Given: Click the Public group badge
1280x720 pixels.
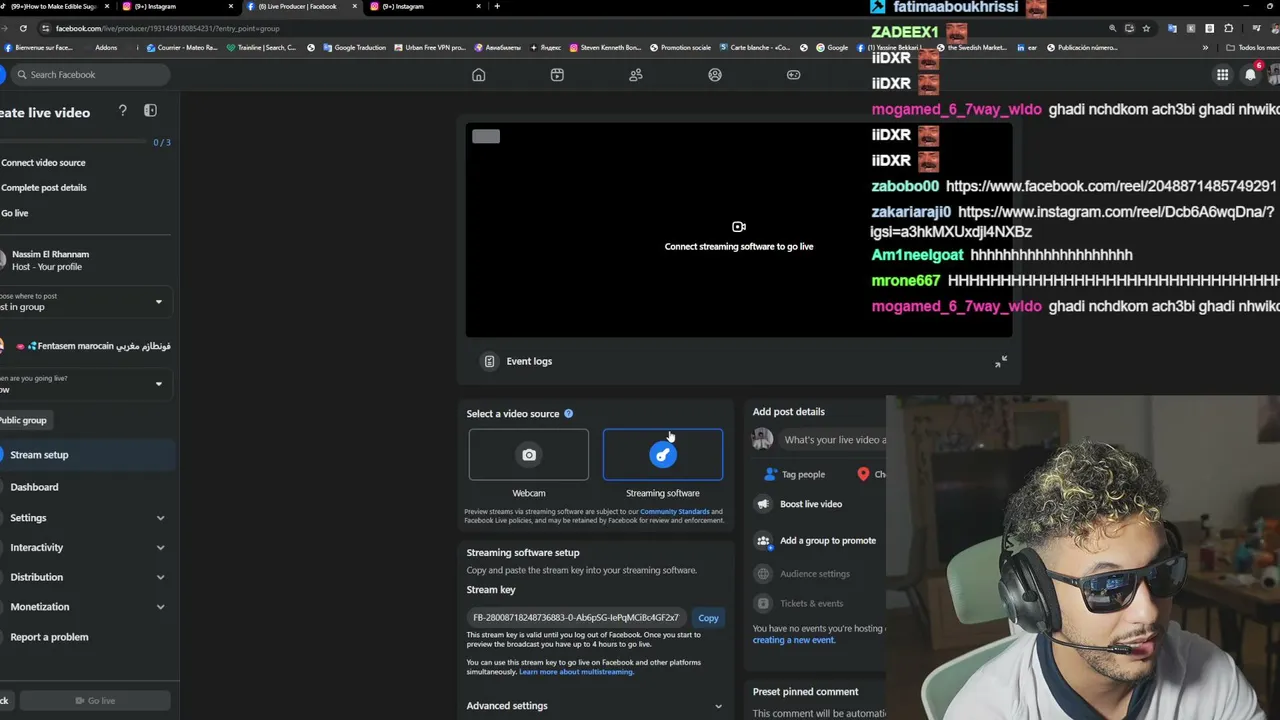Looking at the screenshot, I should 24,421.
